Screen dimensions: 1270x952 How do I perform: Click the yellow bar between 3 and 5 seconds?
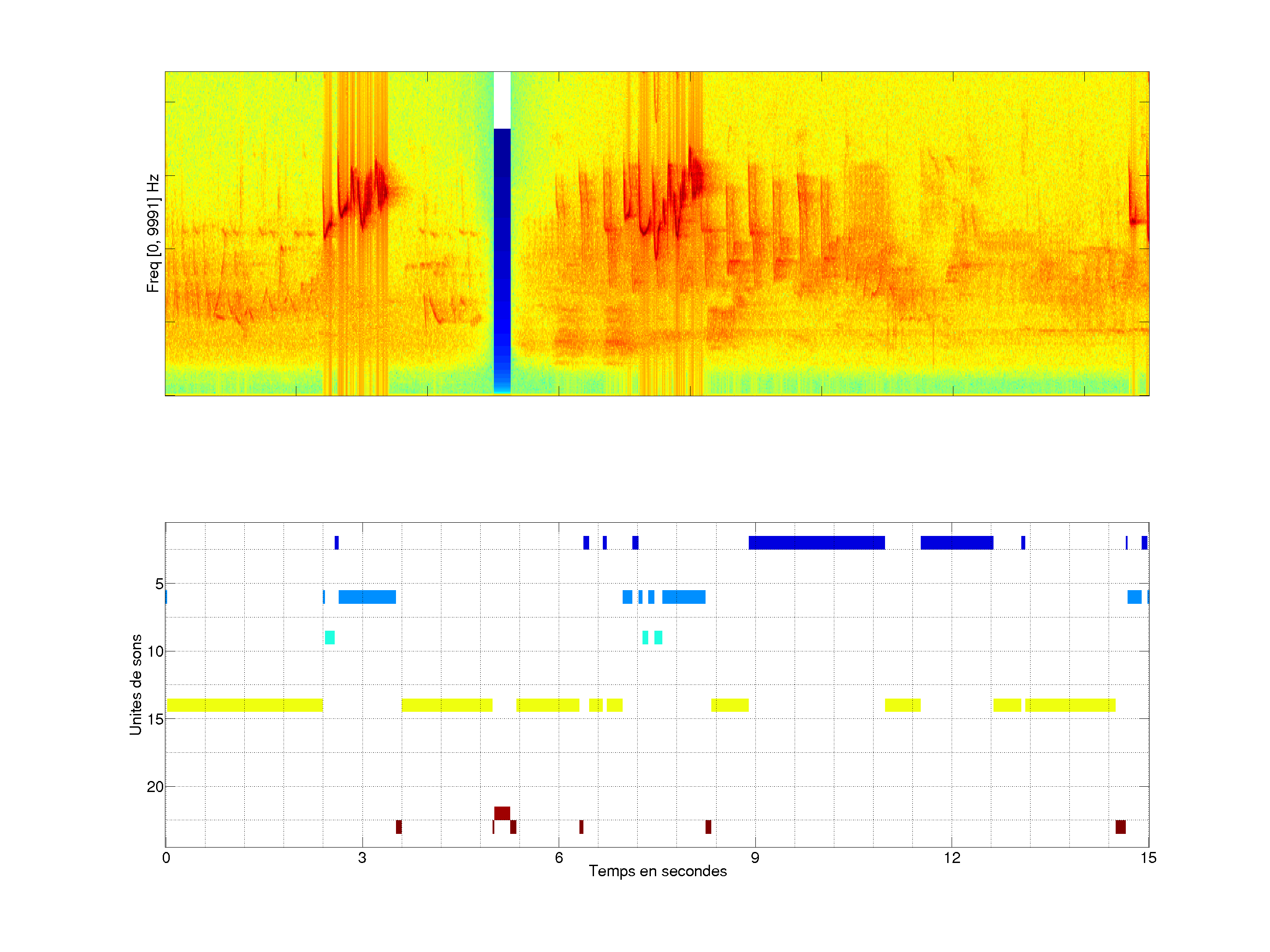[447, 705]
